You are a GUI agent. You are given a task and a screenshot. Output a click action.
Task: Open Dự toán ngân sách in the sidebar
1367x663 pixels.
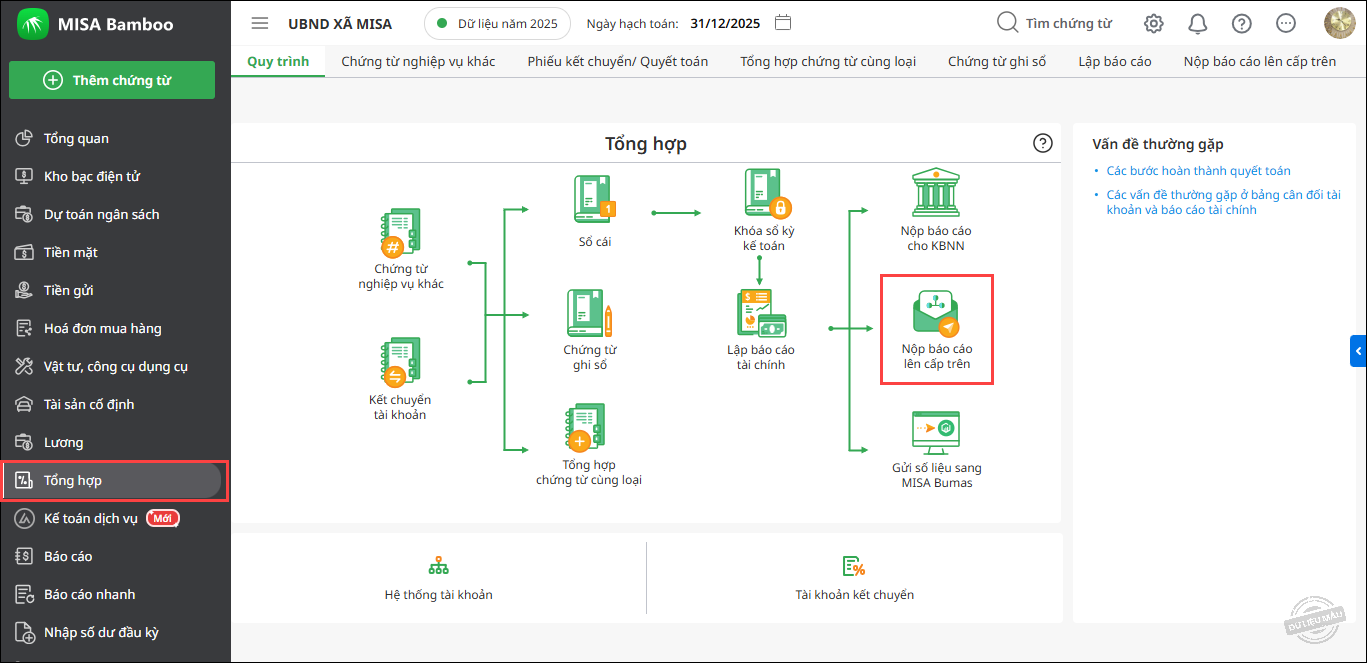pos(115,215)
